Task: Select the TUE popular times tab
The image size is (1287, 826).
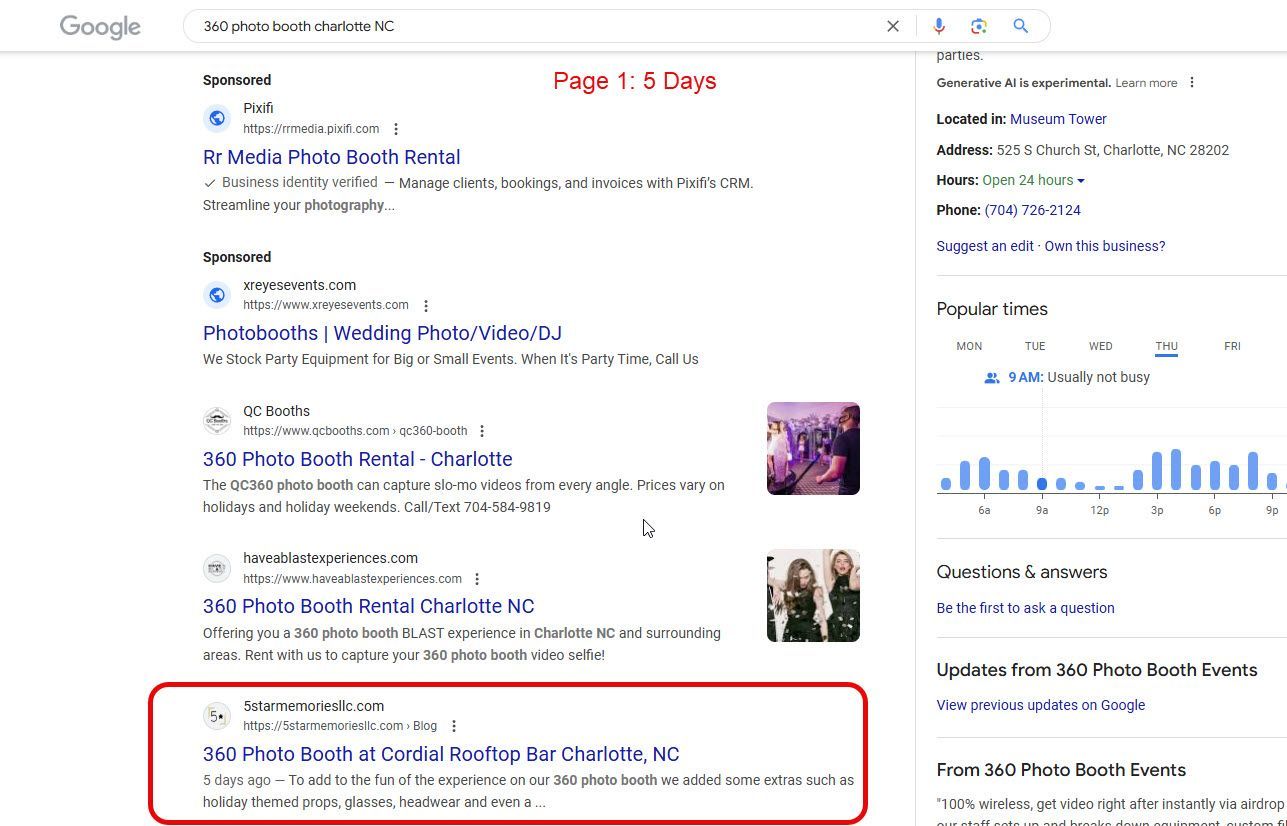Action: pyautogui.click(x=1035, y=346)
